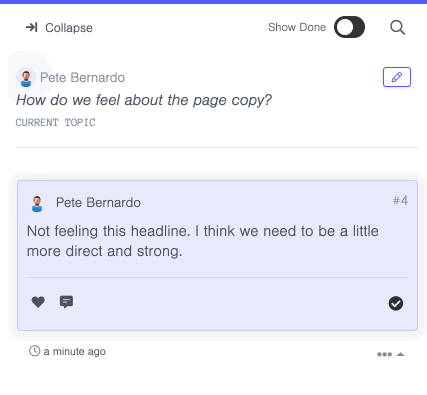
Task: Click the #4 comment number
Action: pyautogui.click(x=400, y=201)
